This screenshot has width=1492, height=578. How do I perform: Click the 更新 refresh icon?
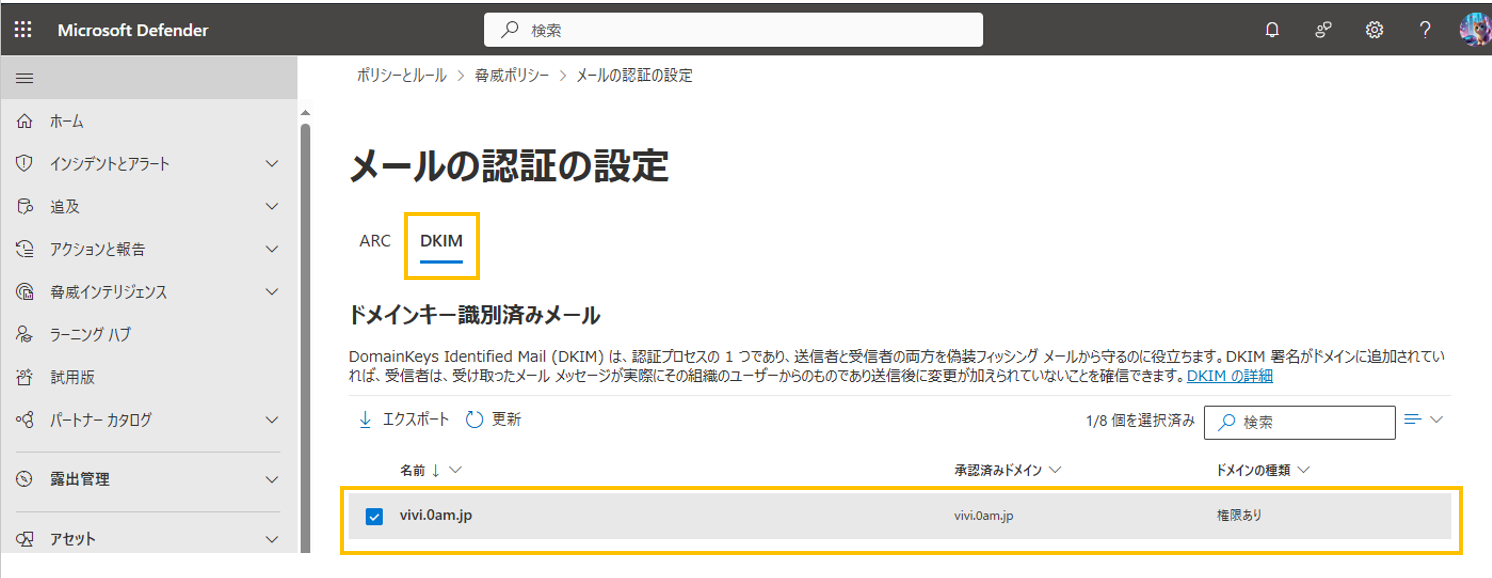point(475,420)
